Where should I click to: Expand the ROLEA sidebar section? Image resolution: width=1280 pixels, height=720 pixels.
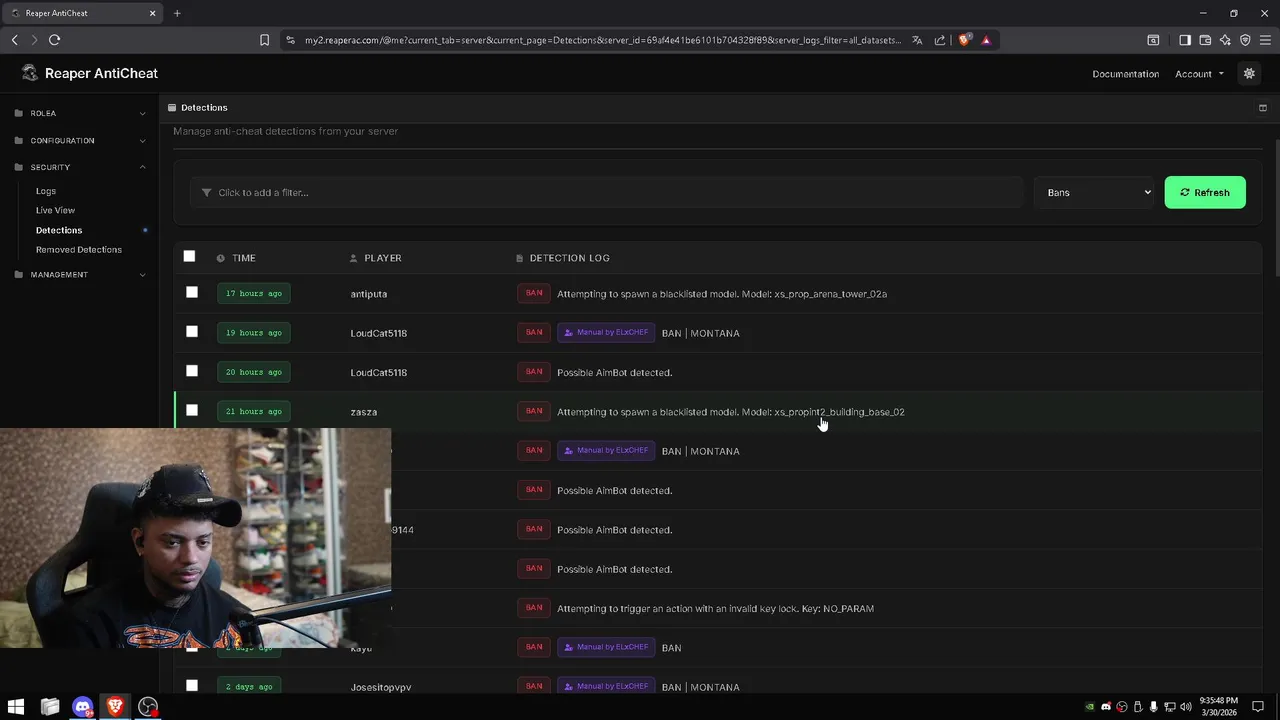click(80, 113)
